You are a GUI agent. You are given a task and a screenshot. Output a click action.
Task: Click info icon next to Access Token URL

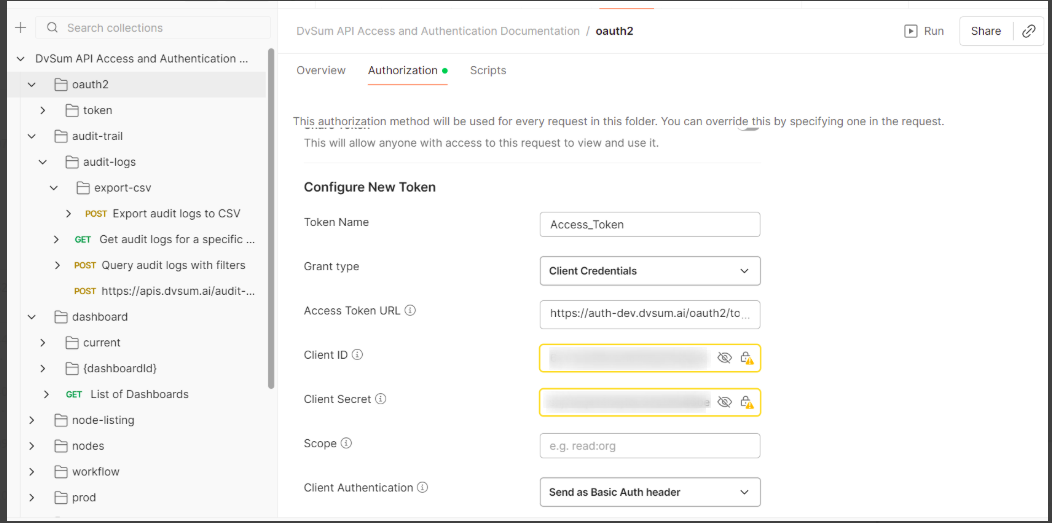[x=411, y=311]
